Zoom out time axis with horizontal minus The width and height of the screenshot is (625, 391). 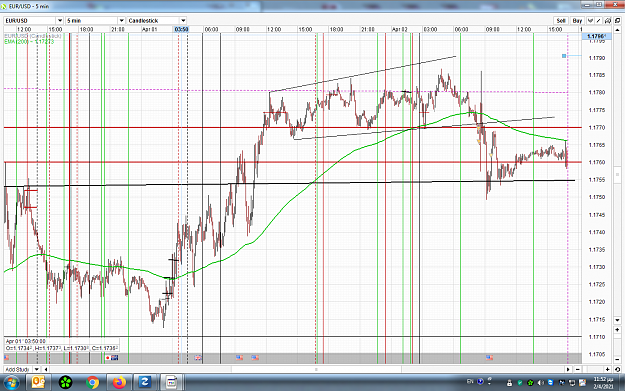point(578,369)
